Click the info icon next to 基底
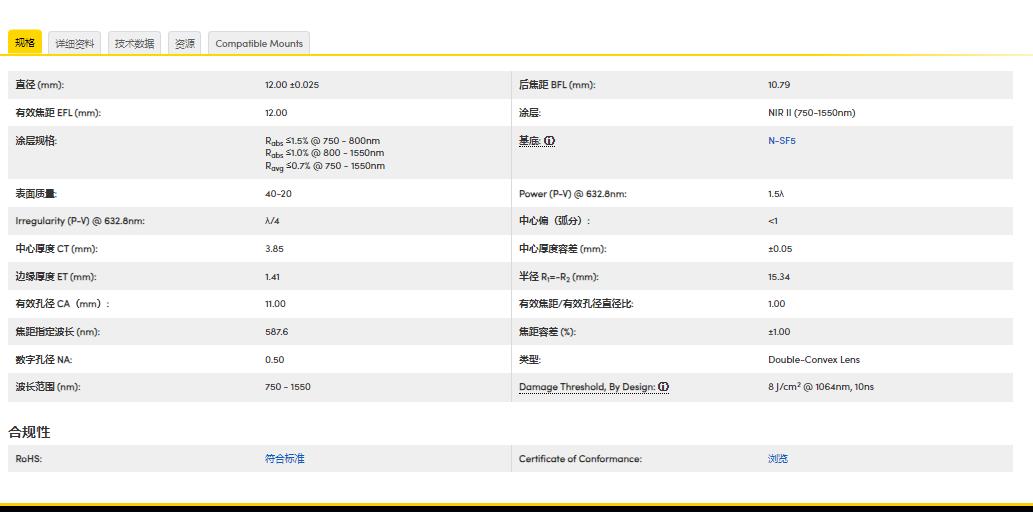This screenshot has width=1033, height=512. point(550,141)
